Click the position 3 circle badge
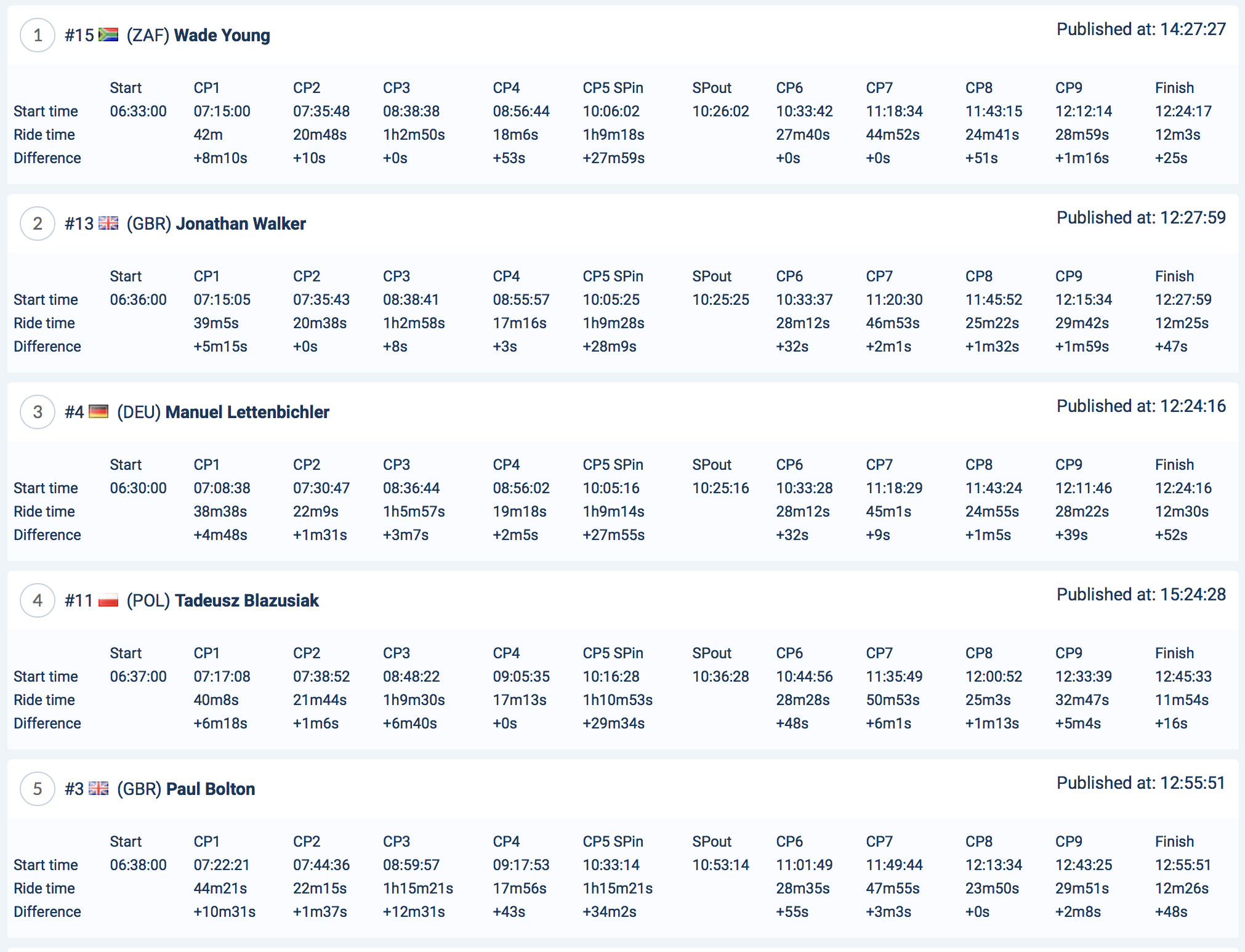The width and height of the screenshot is (1245, 952). click(38, 412)
